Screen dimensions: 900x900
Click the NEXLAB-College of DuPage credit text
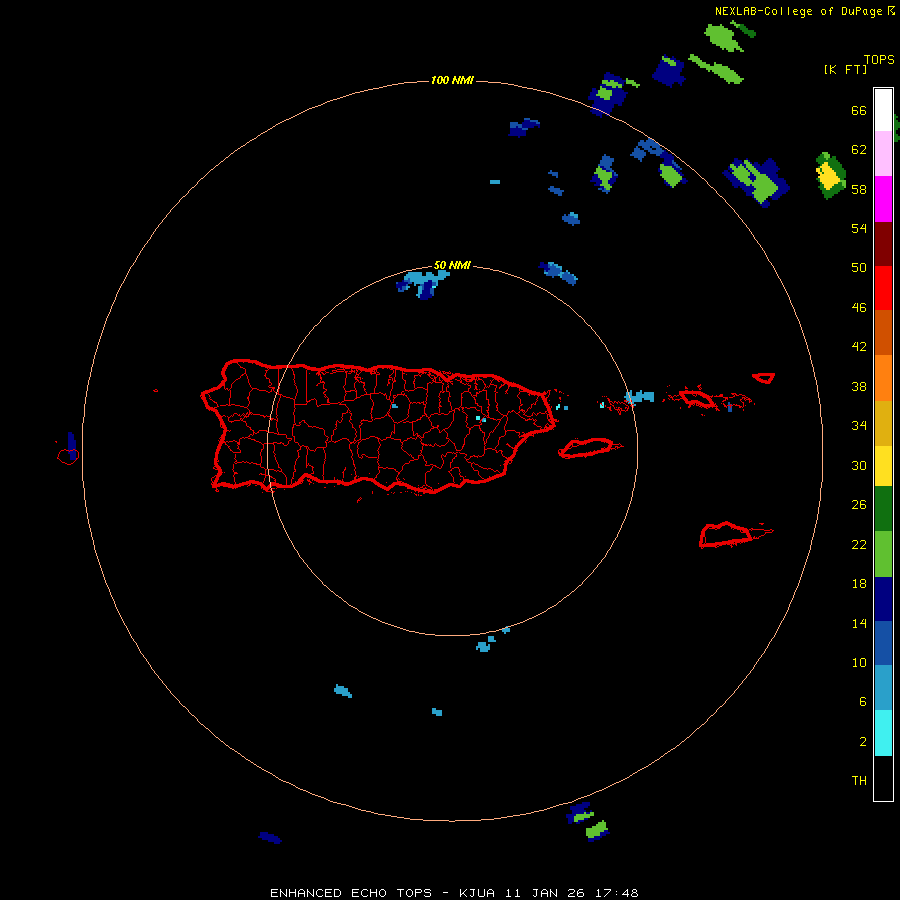point(798,11)
